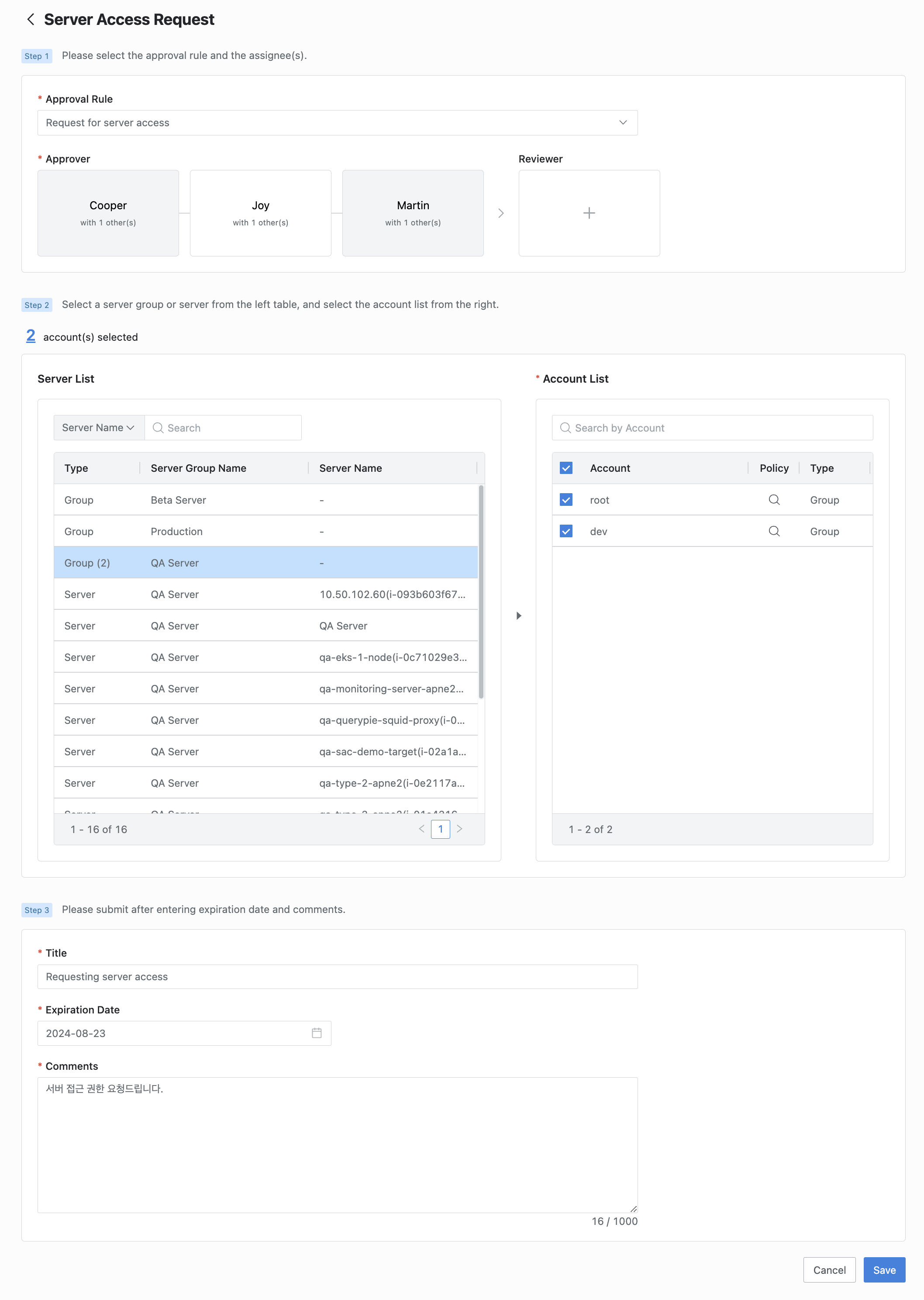Select the qa-type-2-apne2(i-0e2117a... row
The width and height of the screenshot is (924, 1300).
[x=265, y=783]
